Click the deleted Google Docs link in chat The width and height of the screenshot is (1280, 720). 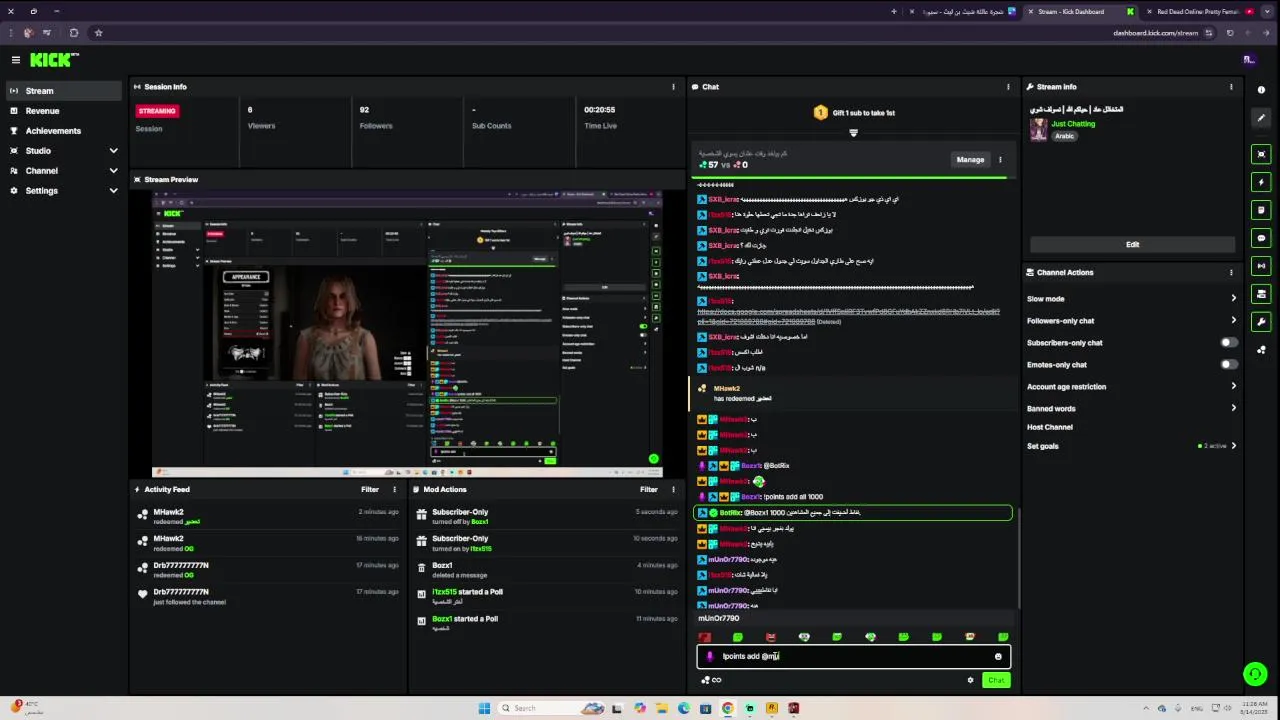point(848,317)
